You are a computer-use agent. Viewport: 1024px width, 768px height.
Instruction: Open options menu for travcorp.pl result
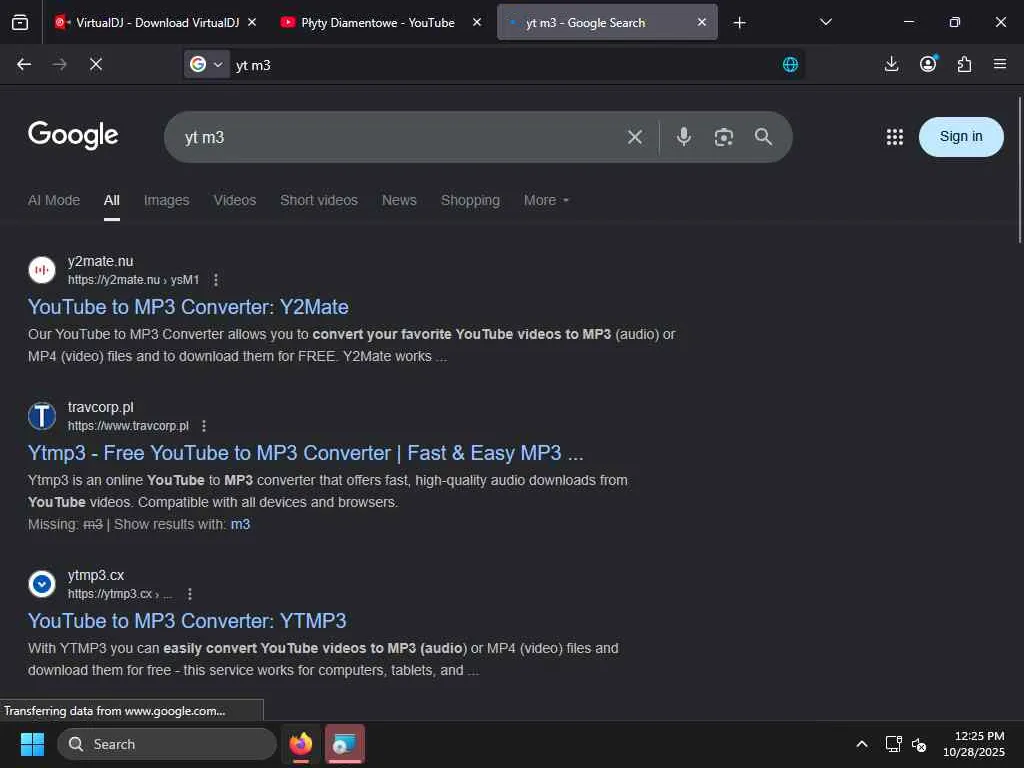[204, 426]
